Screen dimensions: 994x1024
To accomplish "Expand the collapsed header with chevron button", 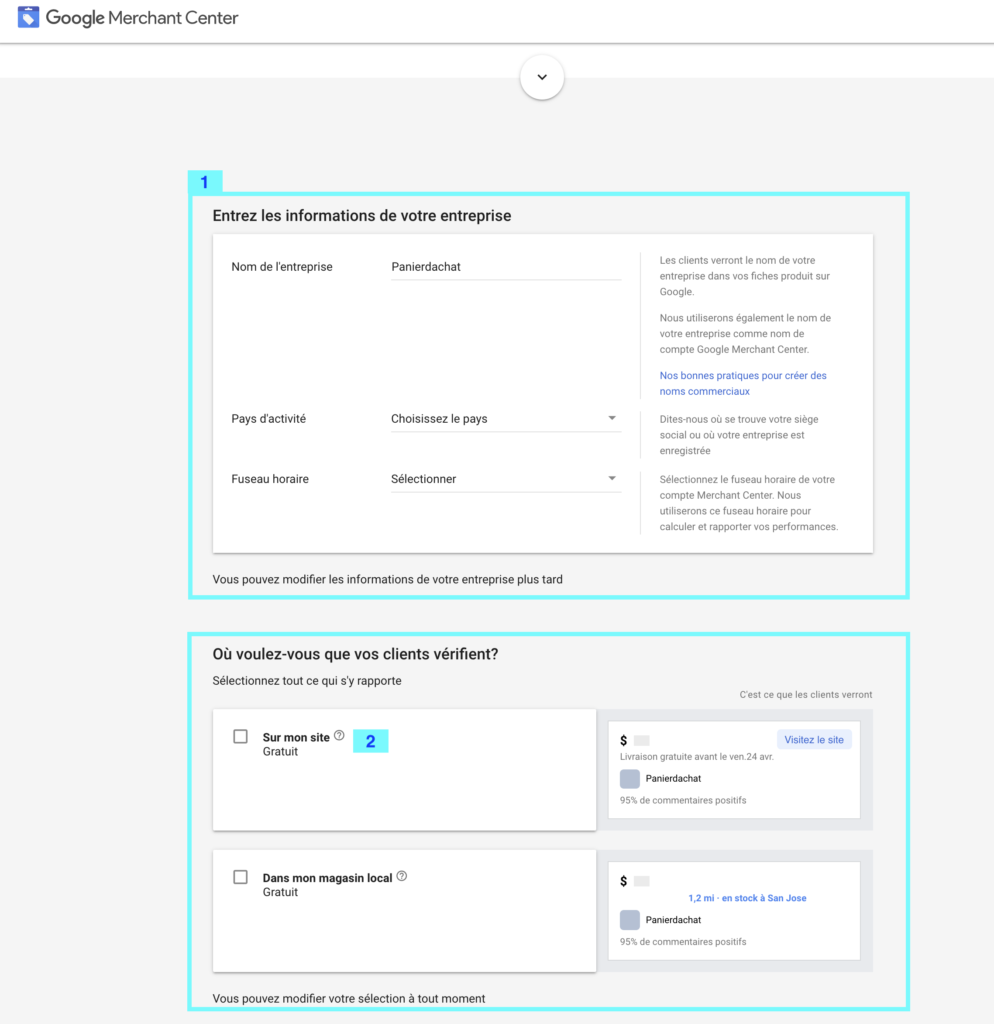I will pyautogui.click(x=542, y=77).
